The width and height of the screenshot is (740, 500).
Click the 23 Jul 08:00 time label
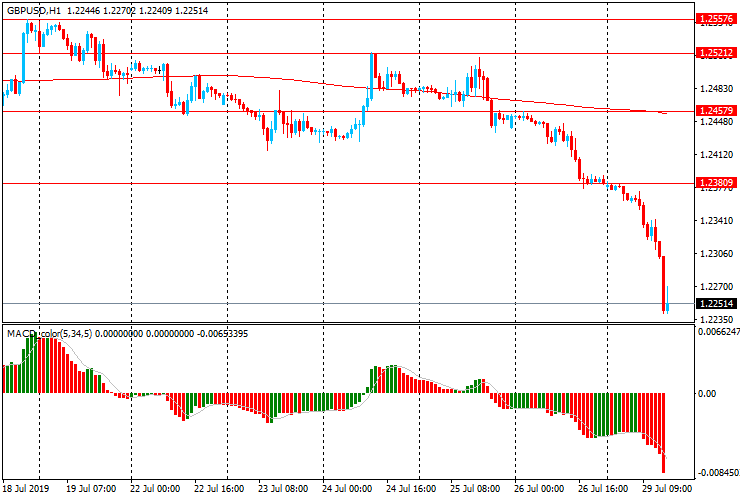pyautogui.click(x=283, y=488)
